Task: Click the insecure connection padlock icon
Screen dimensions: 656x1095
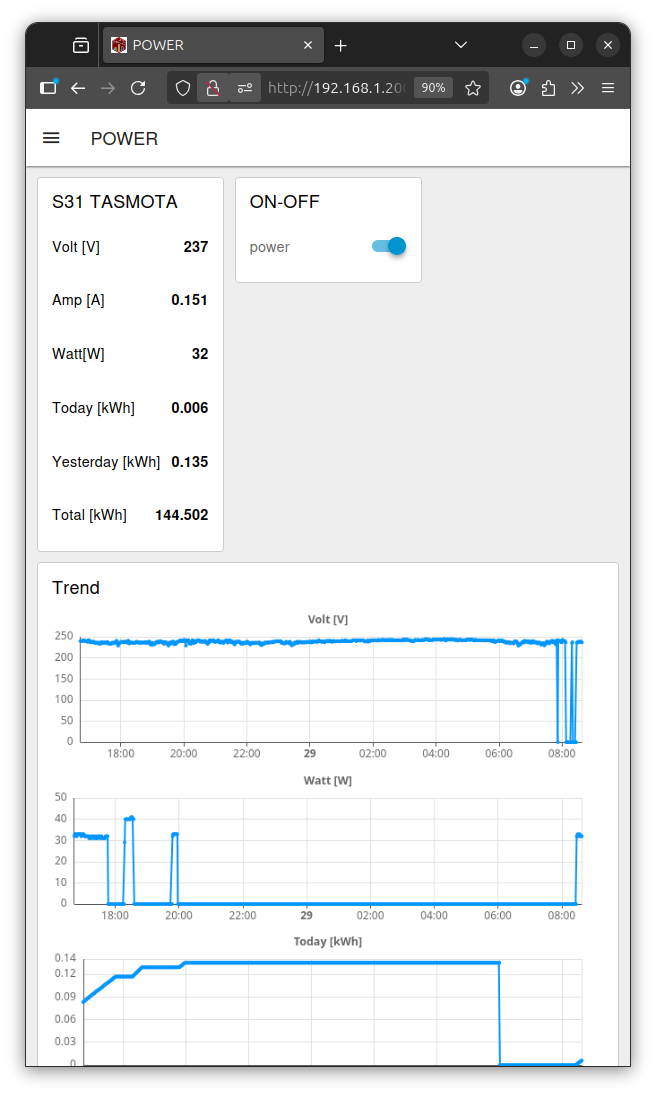Action: point(213,88)
